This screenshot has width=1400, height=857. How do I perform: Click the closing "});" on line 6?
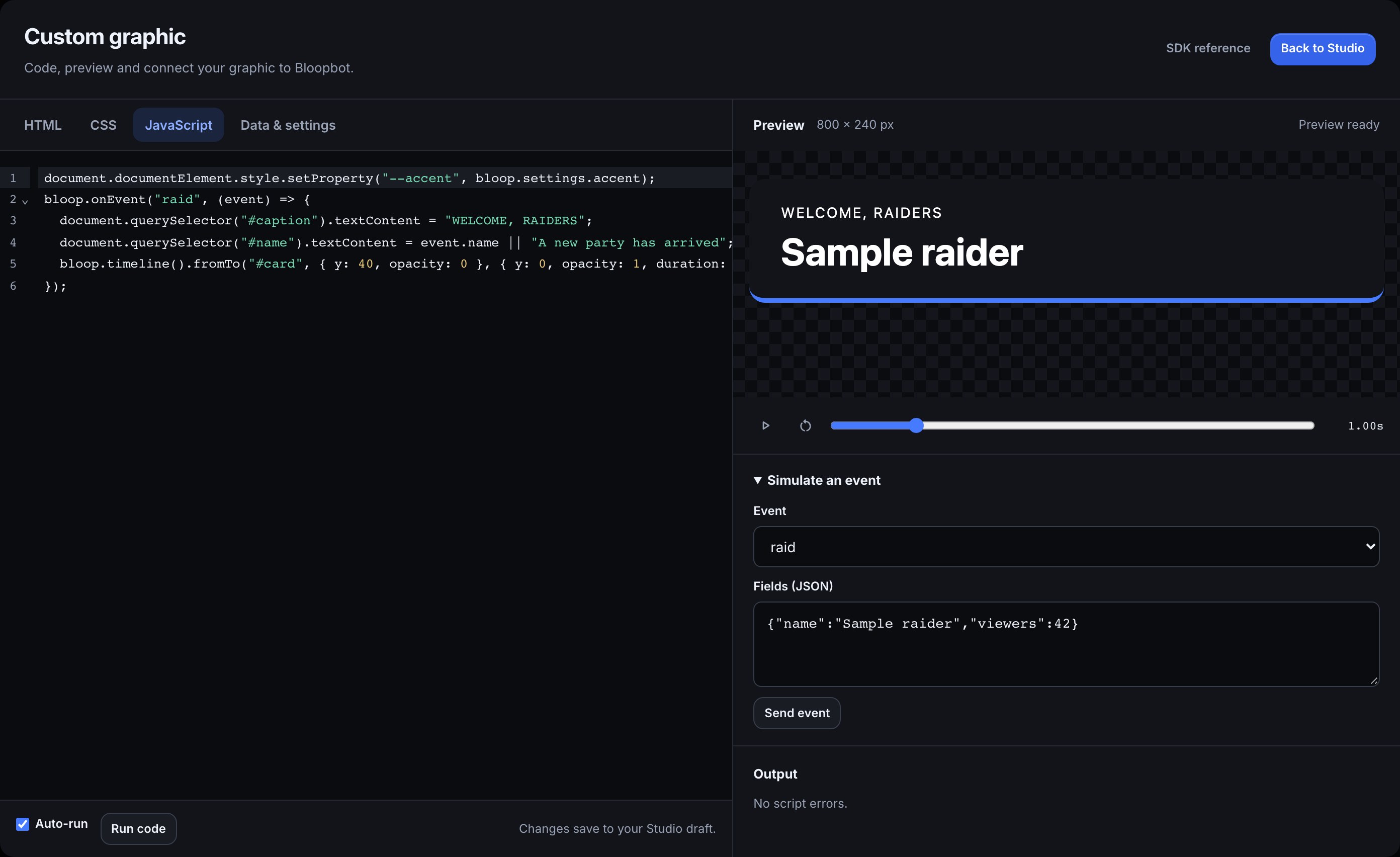pyautogui.click(x=56, y=286)
